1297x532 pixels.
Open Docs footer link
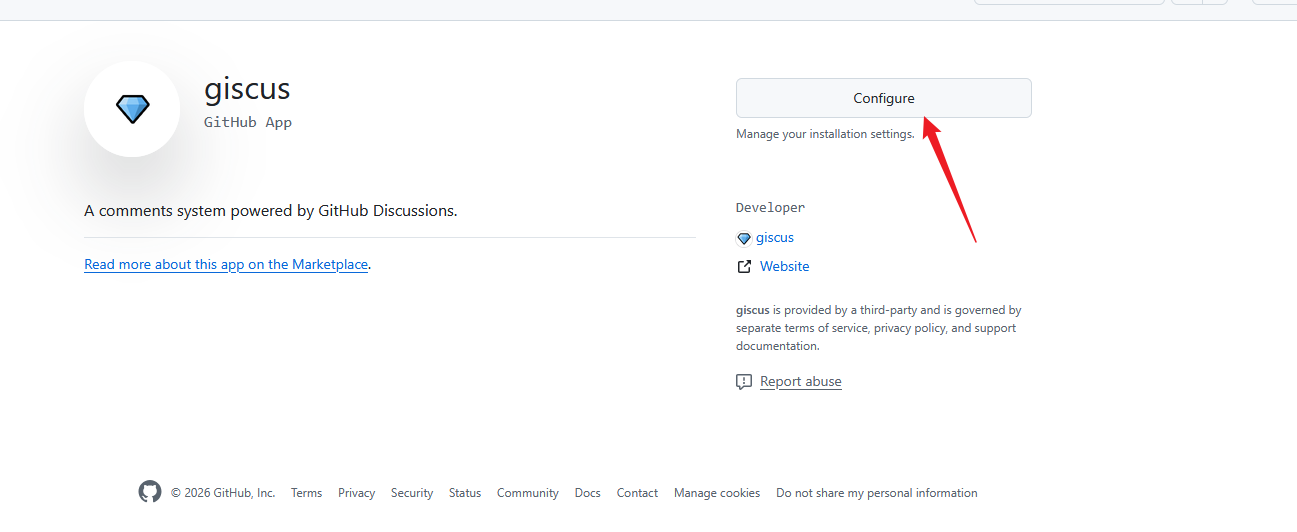[587, 493]
